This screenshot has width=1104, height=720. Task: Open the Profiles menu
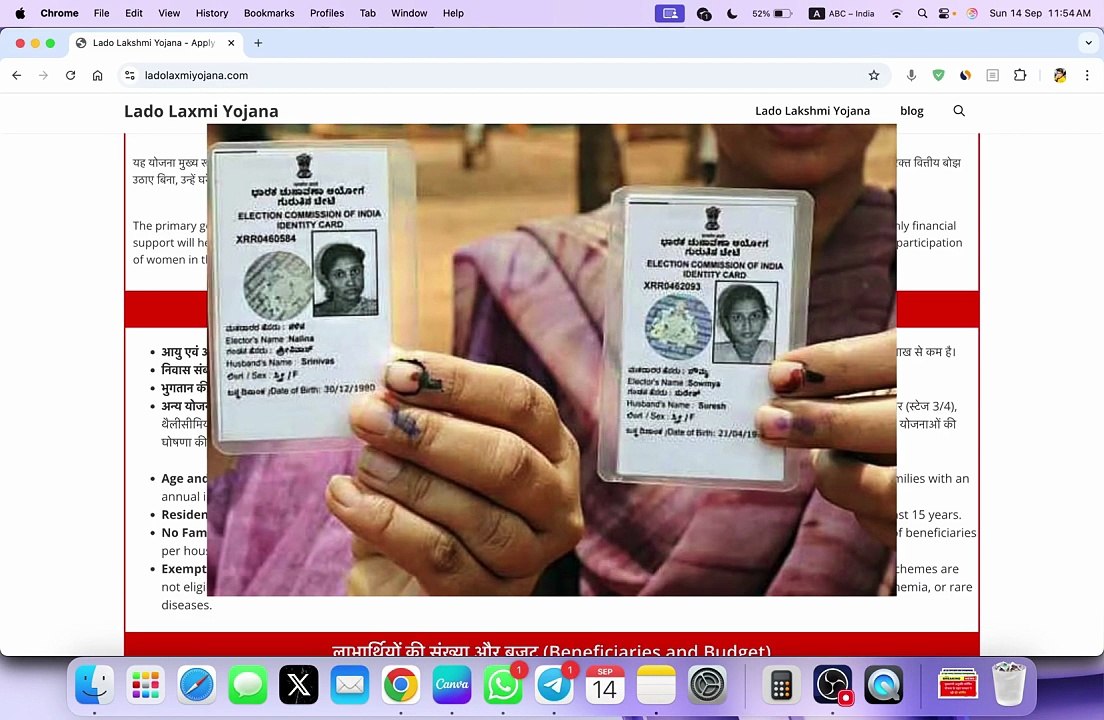coord(327,13)
